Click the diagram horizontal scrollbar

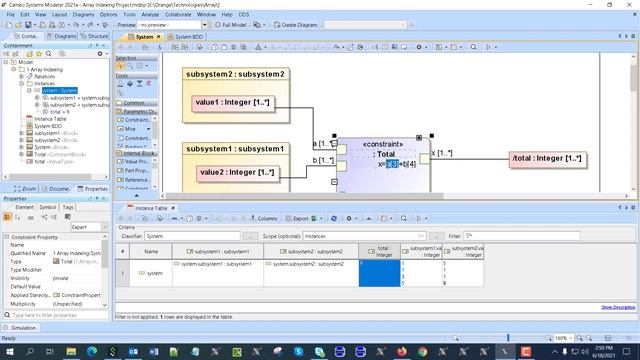click(x=304, y=196)
